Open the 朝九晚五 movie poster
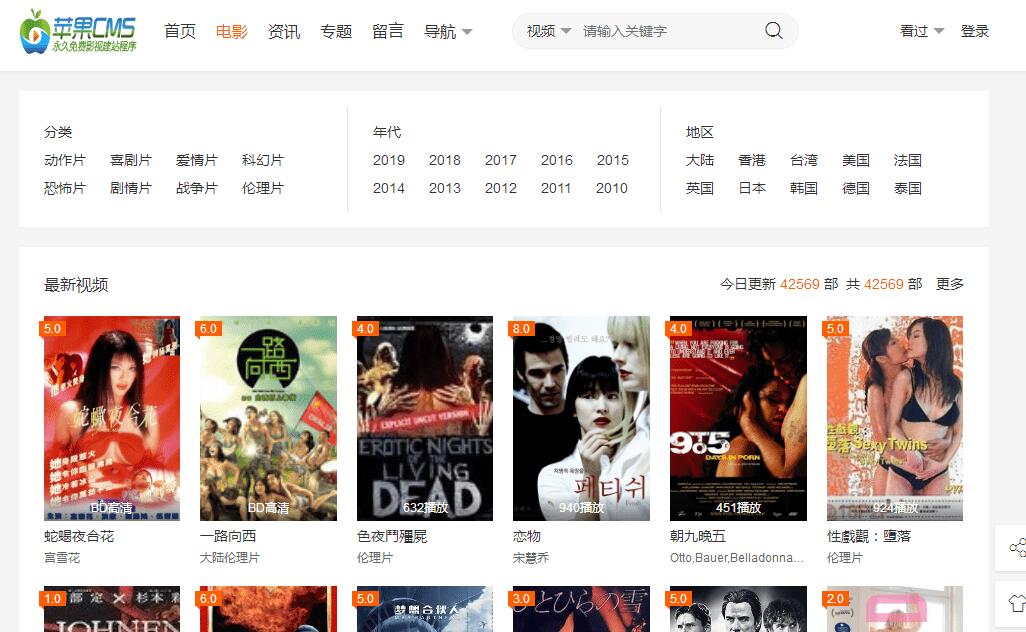The image size is (1026, 632). [738, 418]
